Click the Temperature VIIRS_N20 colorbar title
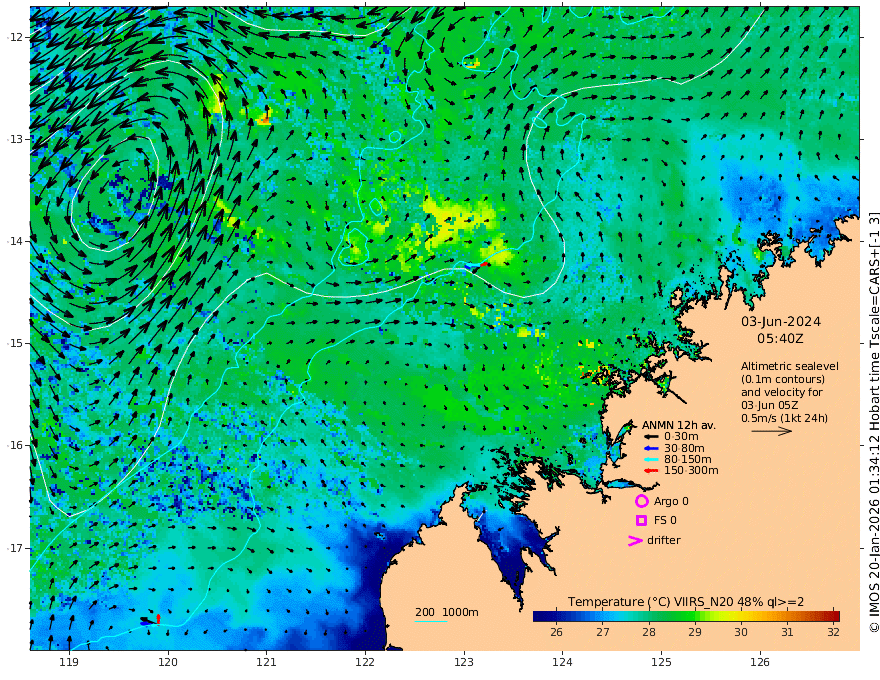 (686, 601)
